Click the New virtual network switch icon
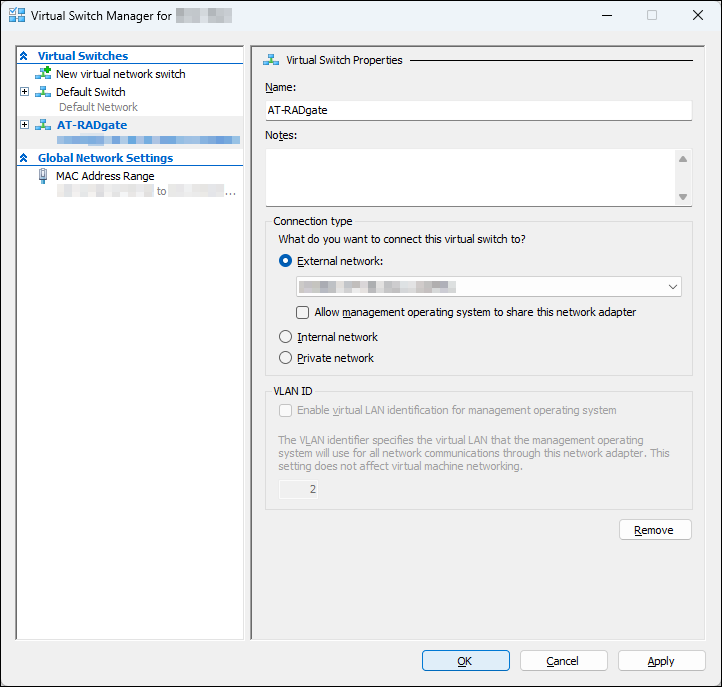 43,74
